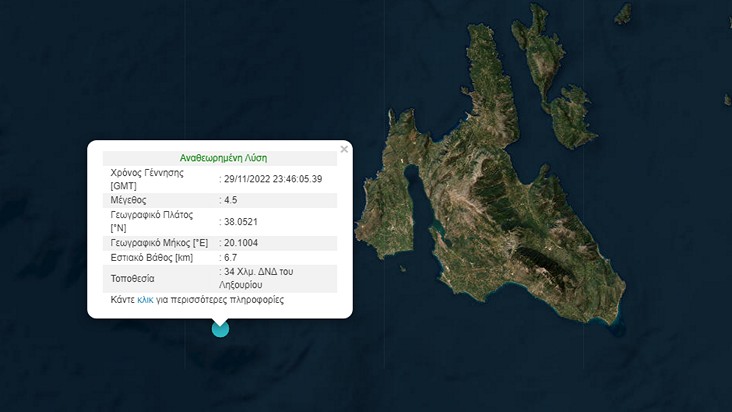Click the 'Μέγεθος' row label
732x412 pixels.
[x=129, y=200]
